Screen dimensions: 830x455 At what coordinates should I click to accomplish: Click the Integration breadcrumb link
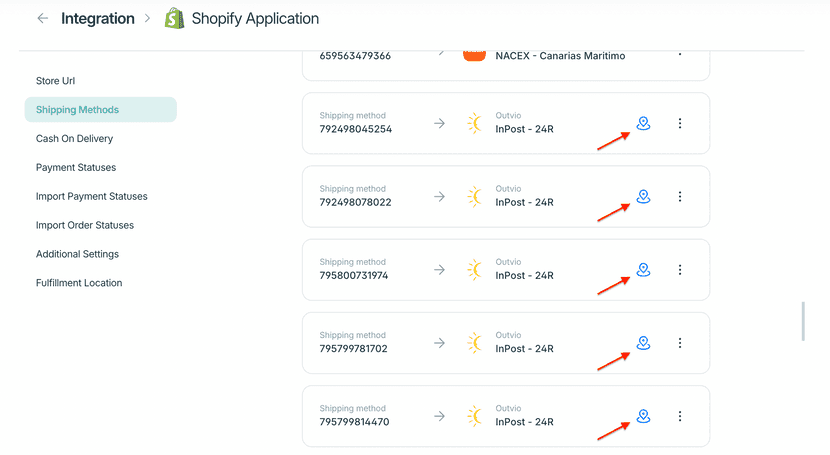[98, 18]
